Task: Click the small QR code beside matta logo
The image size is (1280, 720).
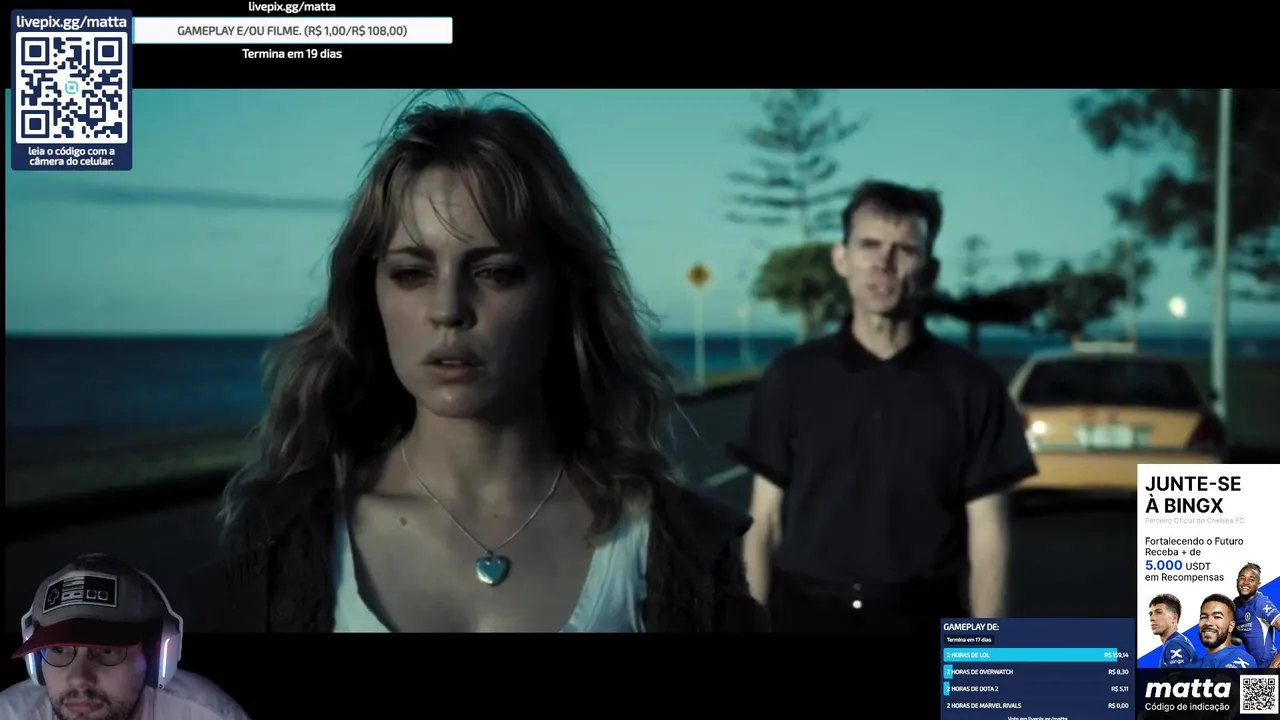Action: pyautogui.click(x=1258, y=694)
